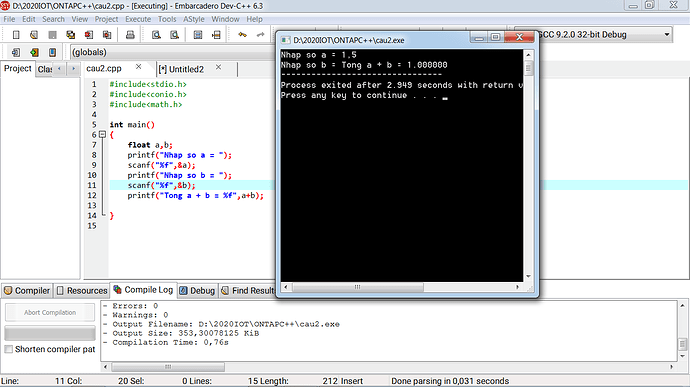Viewport: 690px width, 387px height.
Task: Click the right arrow of the Project/Classes tabs
Action: pos(73,69)
